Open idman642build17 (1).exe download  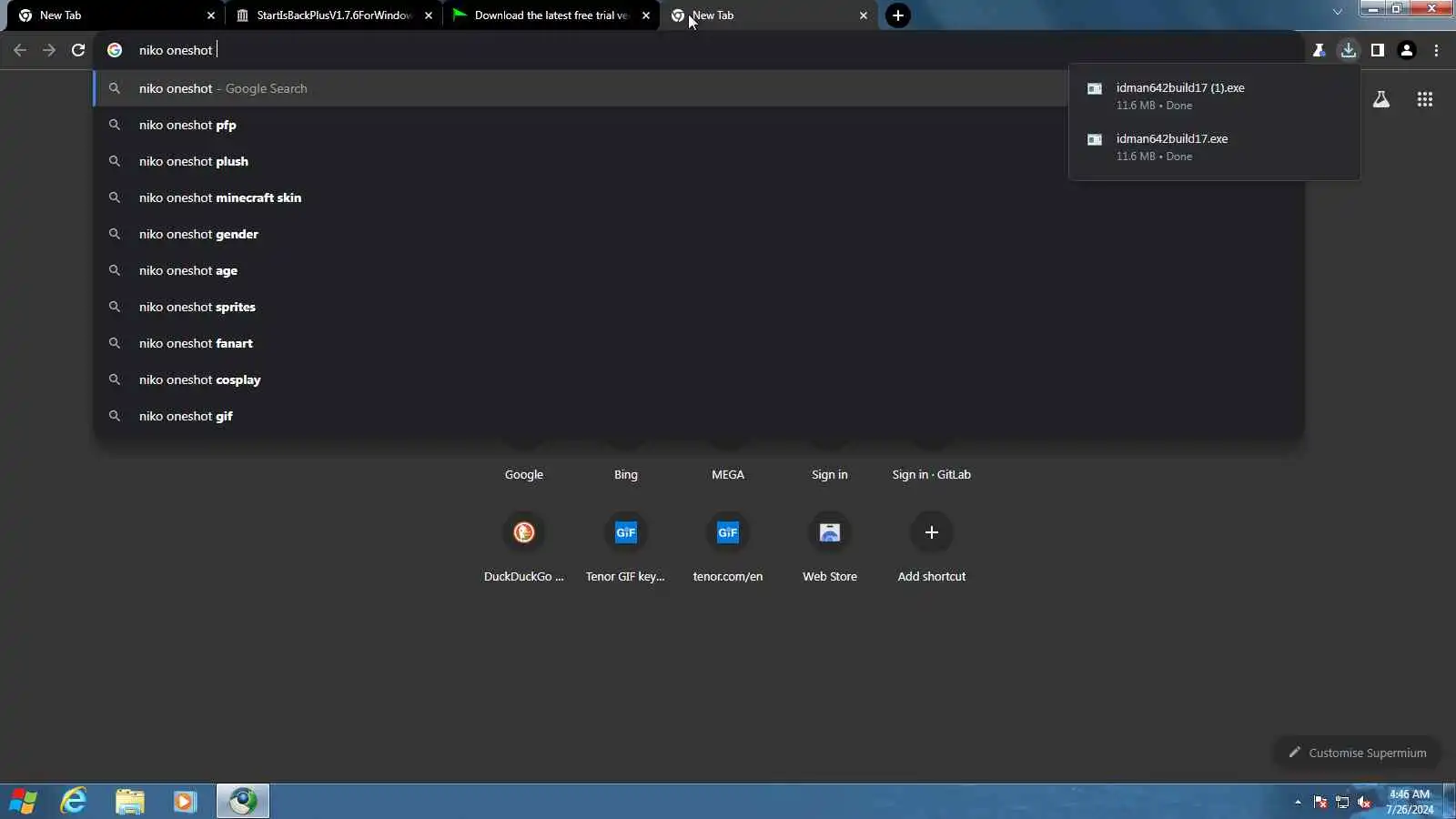[1215, 96]
